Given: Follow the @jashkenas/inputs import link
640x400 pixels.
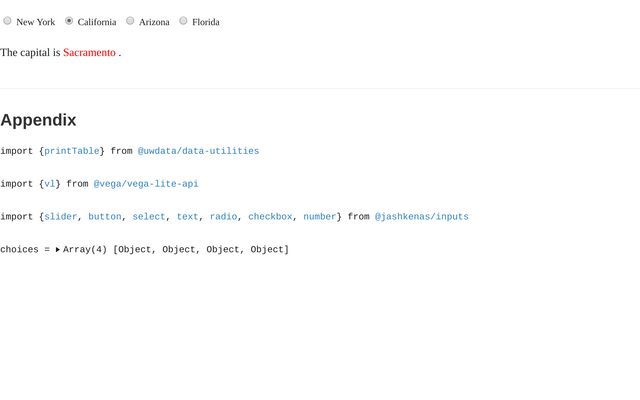Looking at the screenshot, I should point(421,216).
